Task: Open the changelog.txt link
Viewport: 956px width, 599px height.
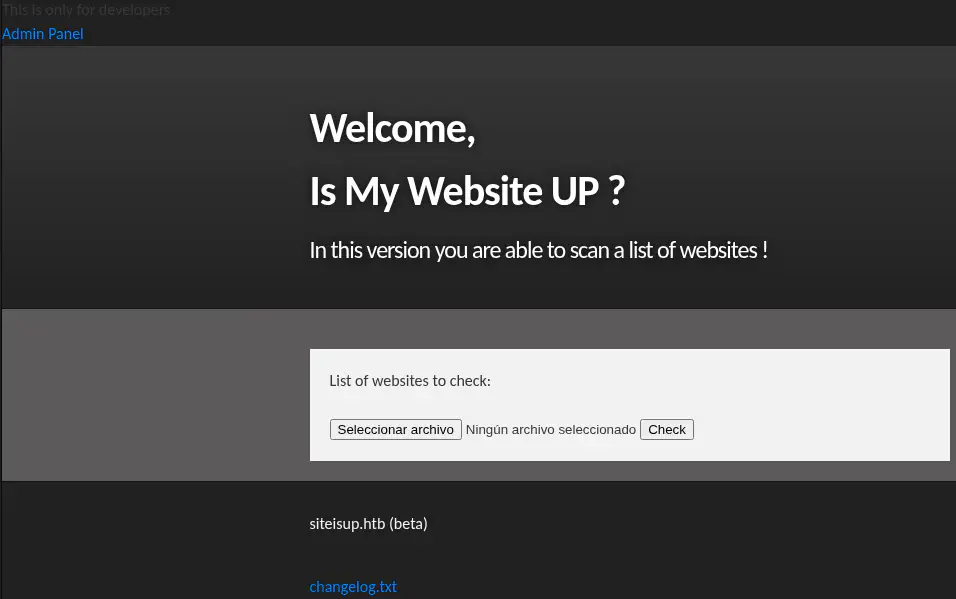Action: 353,587
